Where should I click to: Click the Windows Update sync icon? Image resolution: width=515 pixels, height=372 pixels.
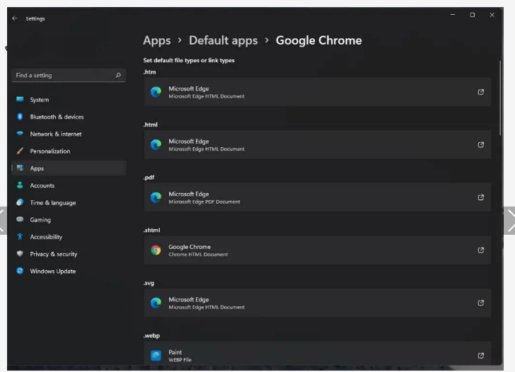pyautogui.click(x=20, y=271)
